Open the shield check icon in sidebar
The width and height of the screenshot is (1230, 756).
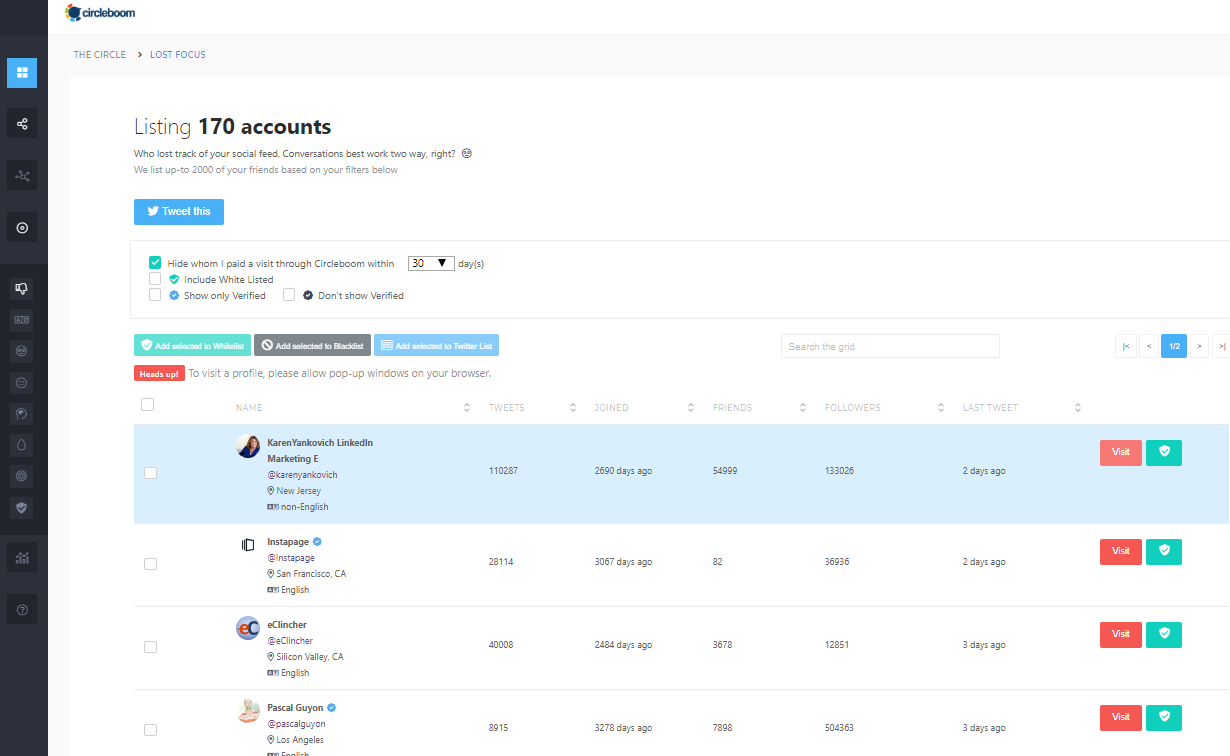click(22, 507)
